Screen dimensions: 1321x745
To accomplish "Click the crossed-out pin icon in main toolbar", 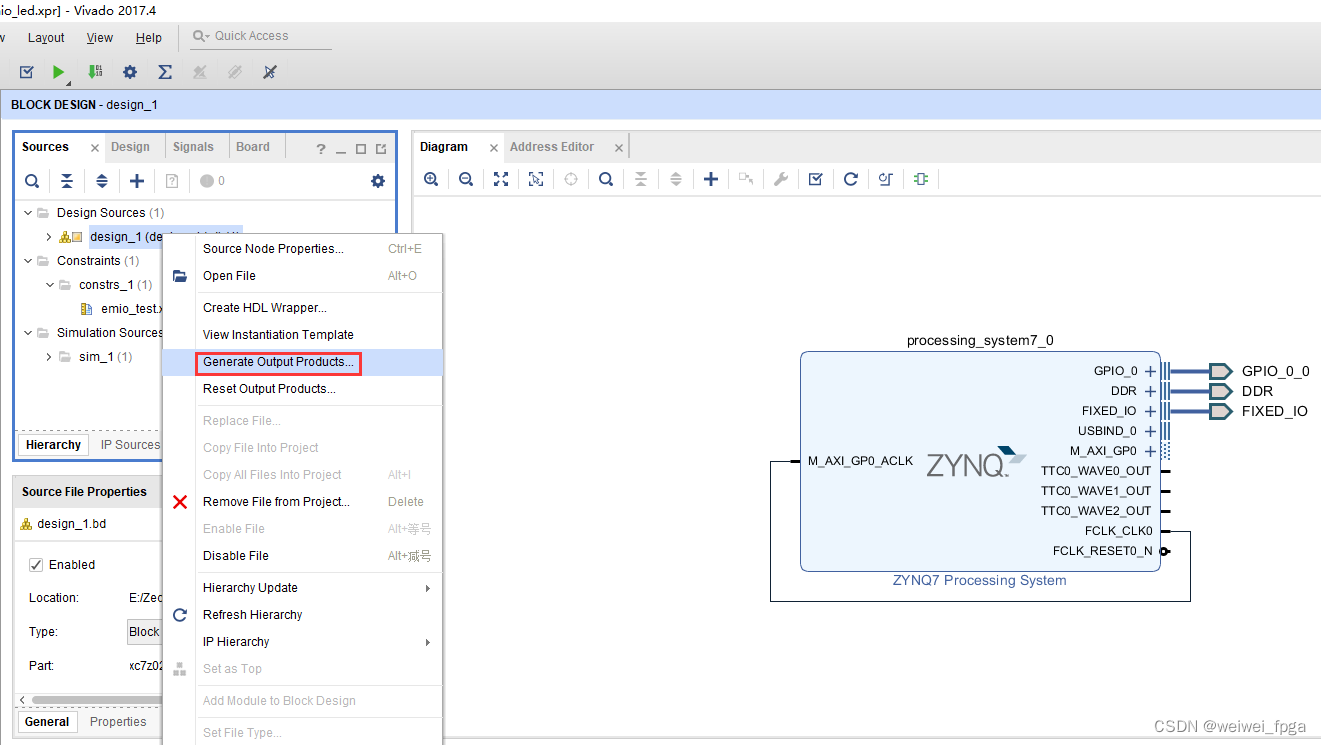I will pos(269,72).
